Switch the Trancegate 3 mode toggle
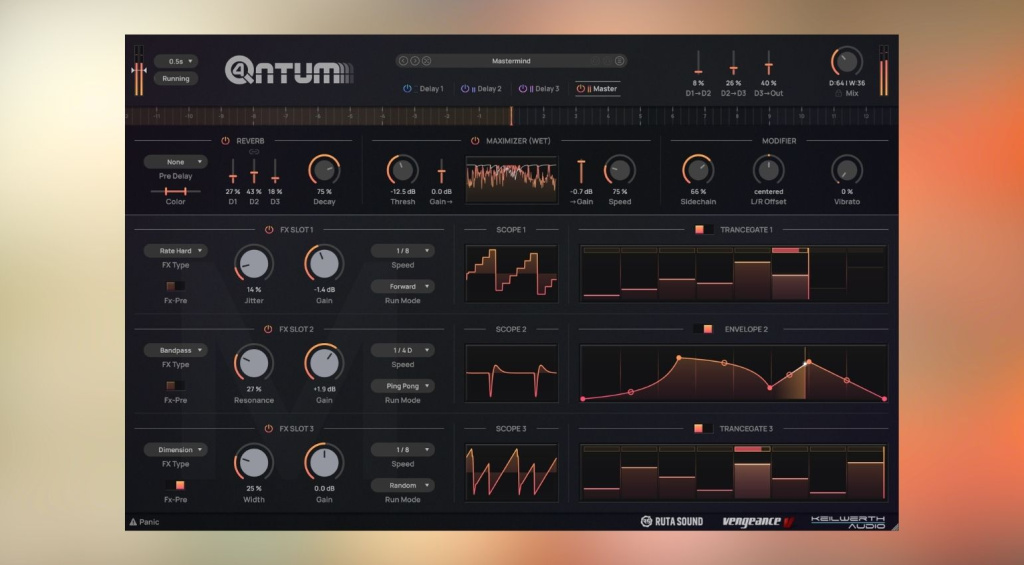Image resolution: width=1024 pixels, height=565 pixels. [703, 428]
